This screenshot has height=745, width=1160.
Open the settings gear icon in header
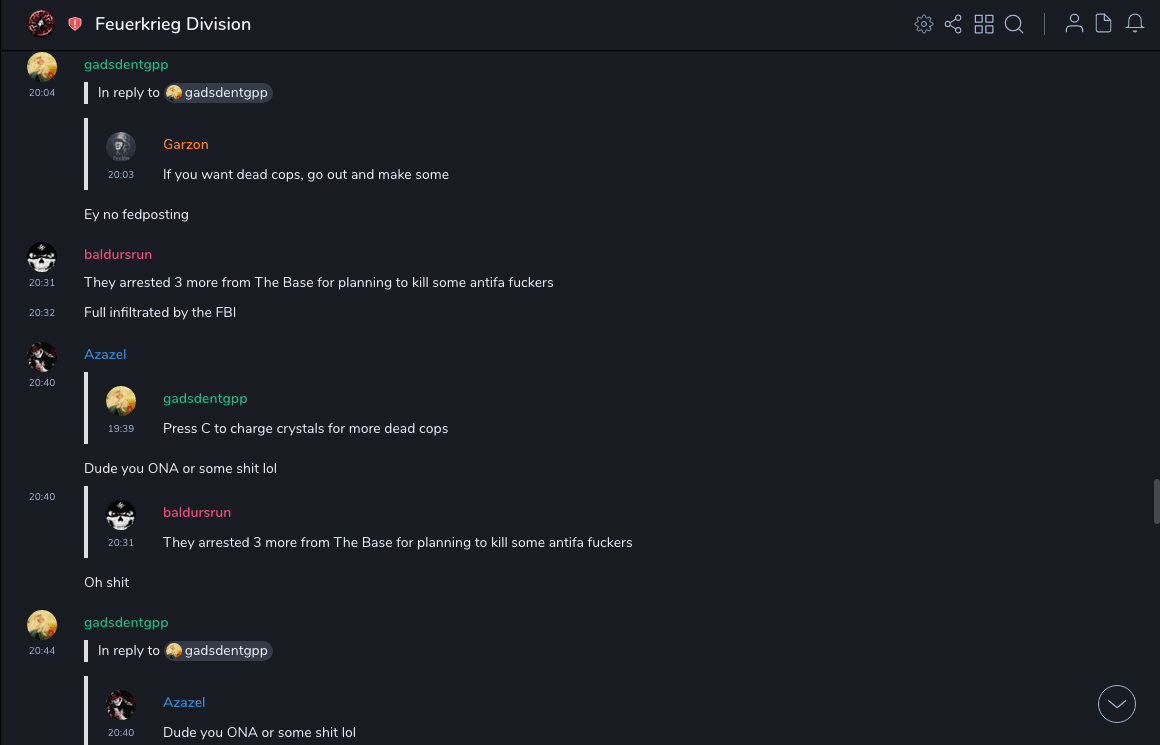pyautogui.click(x=924, y=24)
